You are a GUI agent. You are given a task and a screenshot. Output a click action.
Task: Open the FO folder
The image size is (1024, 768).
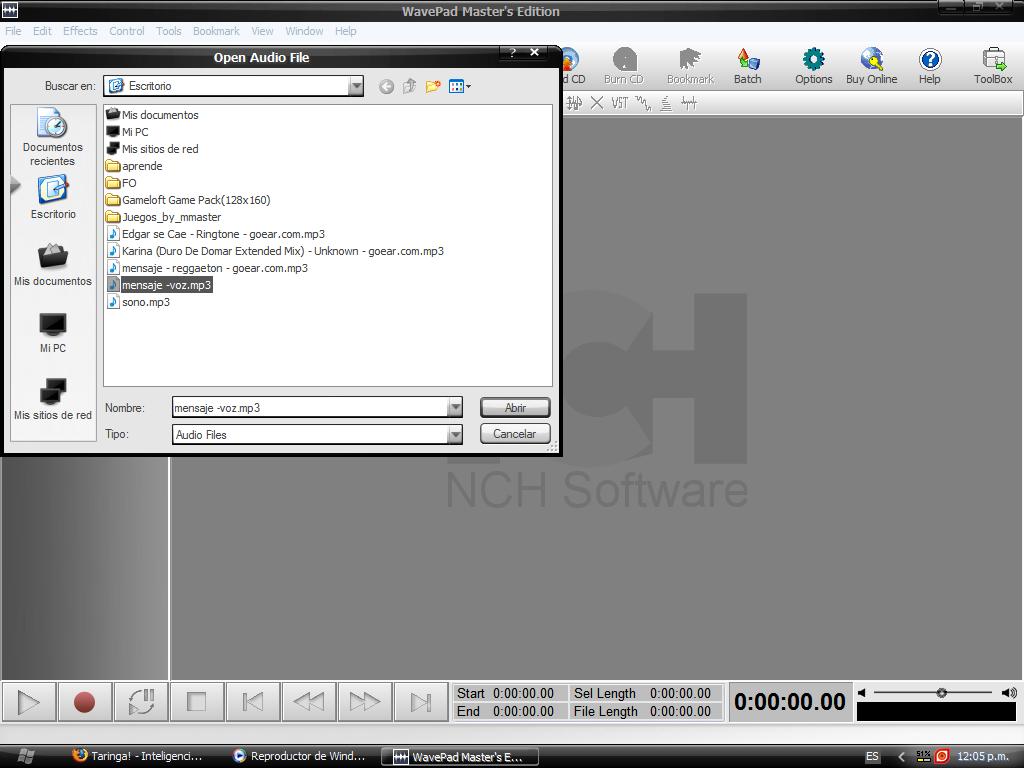click(121, 184)
